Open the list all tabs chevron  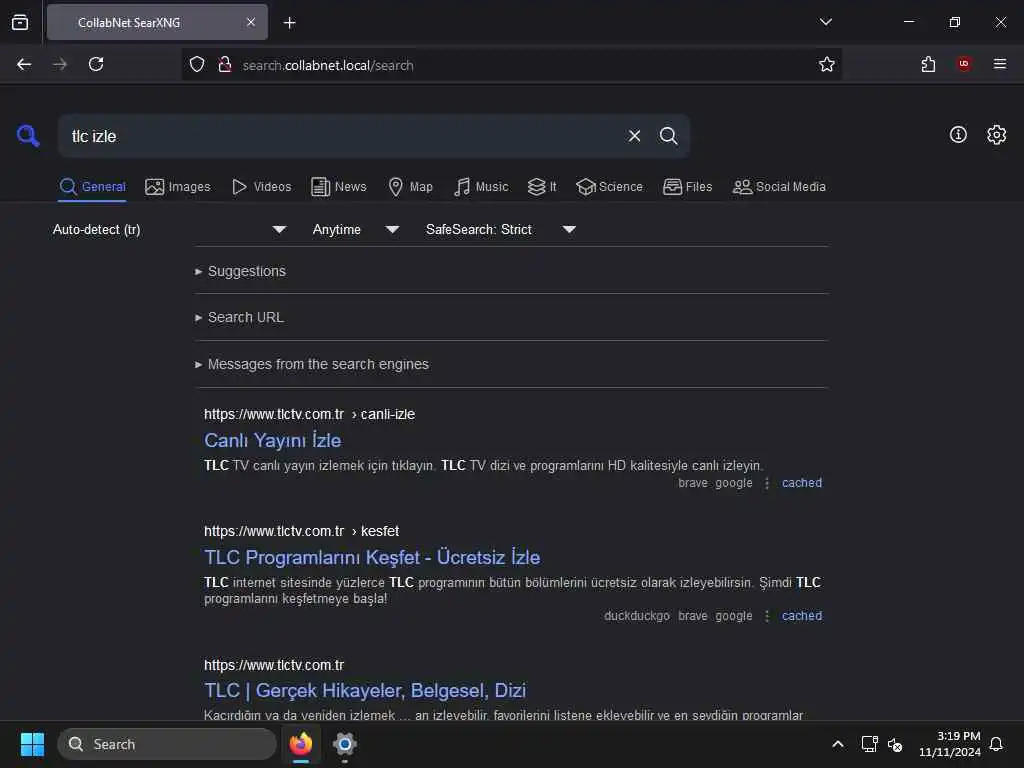[825, 22]
